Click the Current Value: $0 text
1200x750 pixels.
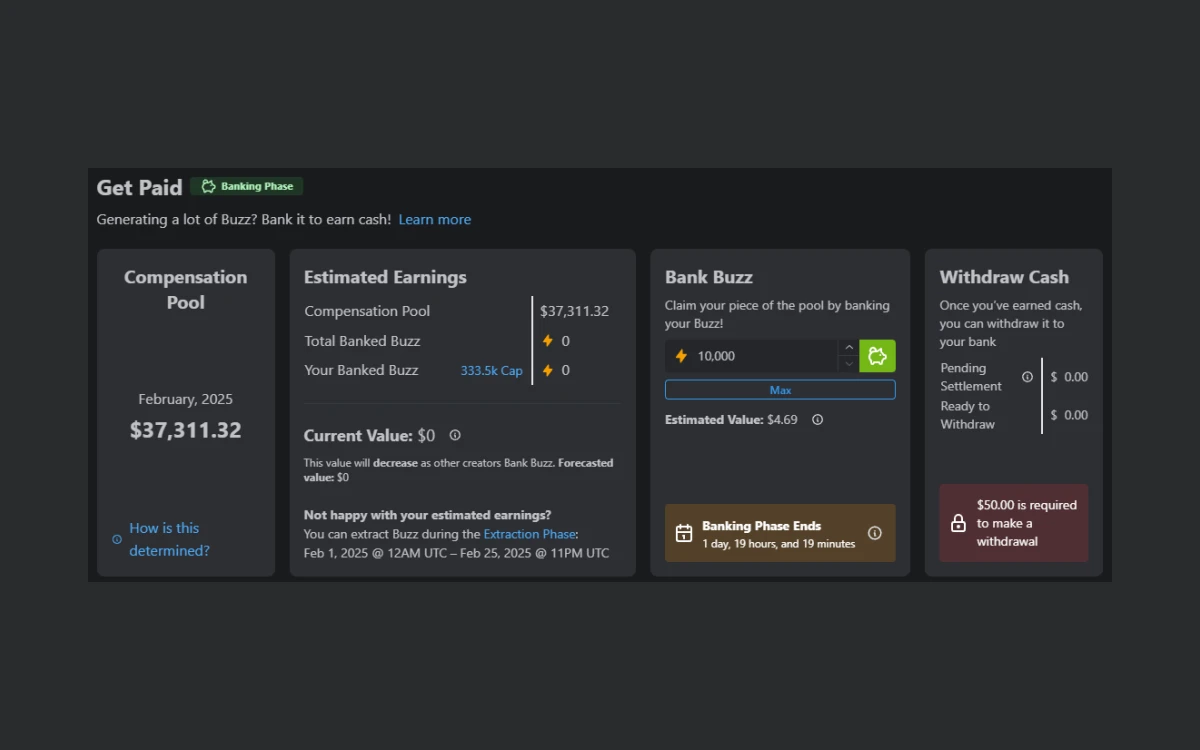tap(369, 436)
